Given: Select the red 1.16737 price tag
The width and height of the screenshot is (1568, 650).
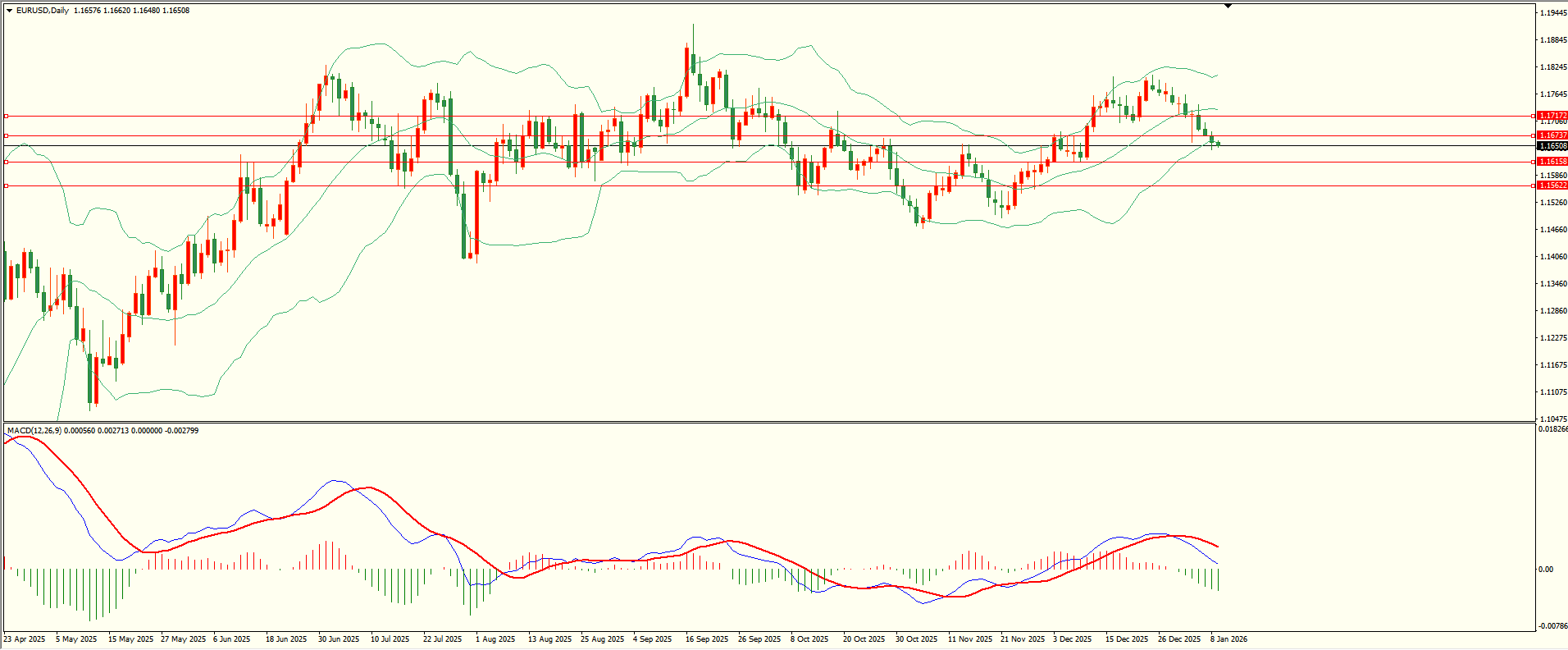Looking at the screenshot, I should tap(1552, 135).
